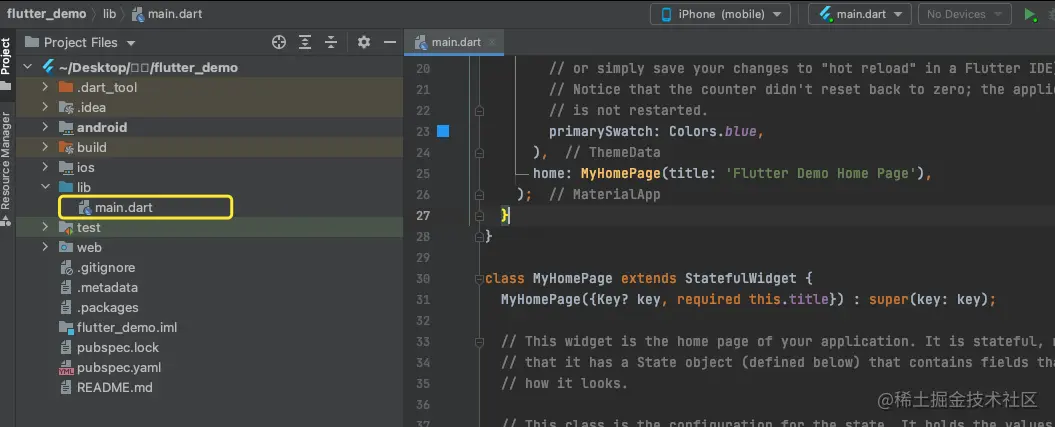Click the pubspec.yaml YML file icon
This screenshot has width=1055, height=427.
[x=66, y=368]
